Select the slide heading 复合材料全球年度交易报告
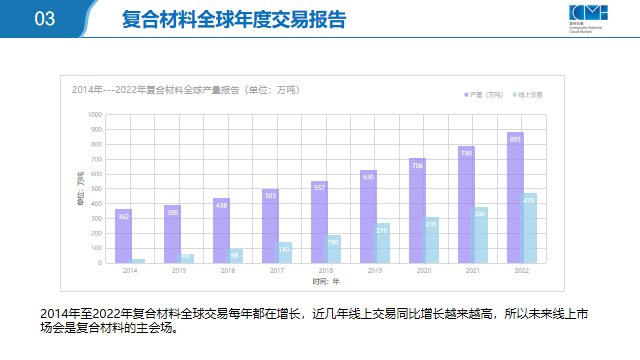This screenshot has width=640, height=360. (x=234, y=19)
